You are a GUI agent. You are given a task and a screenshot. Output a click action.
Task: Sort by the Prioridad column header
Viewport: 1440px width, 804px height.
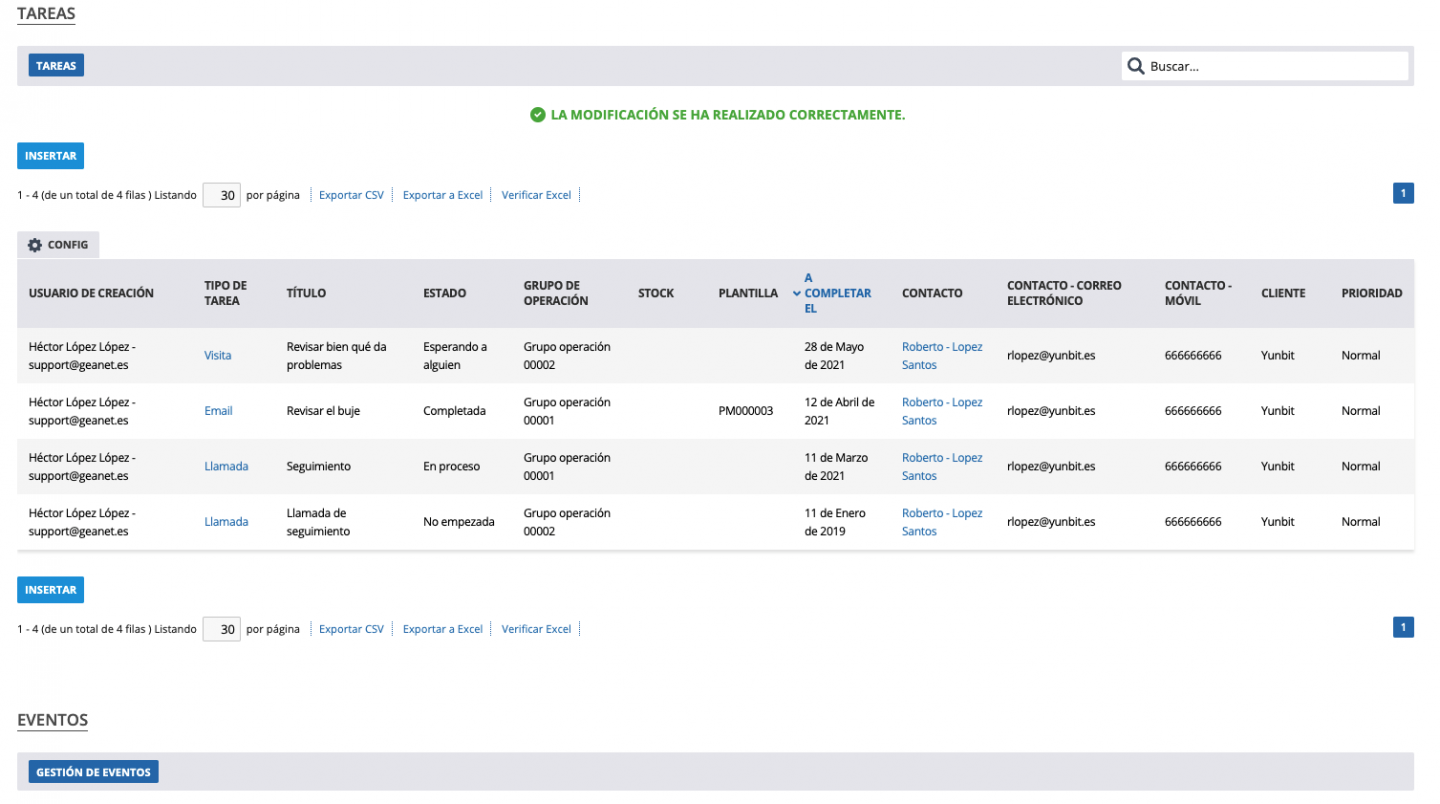click(x=1371, y=293)
